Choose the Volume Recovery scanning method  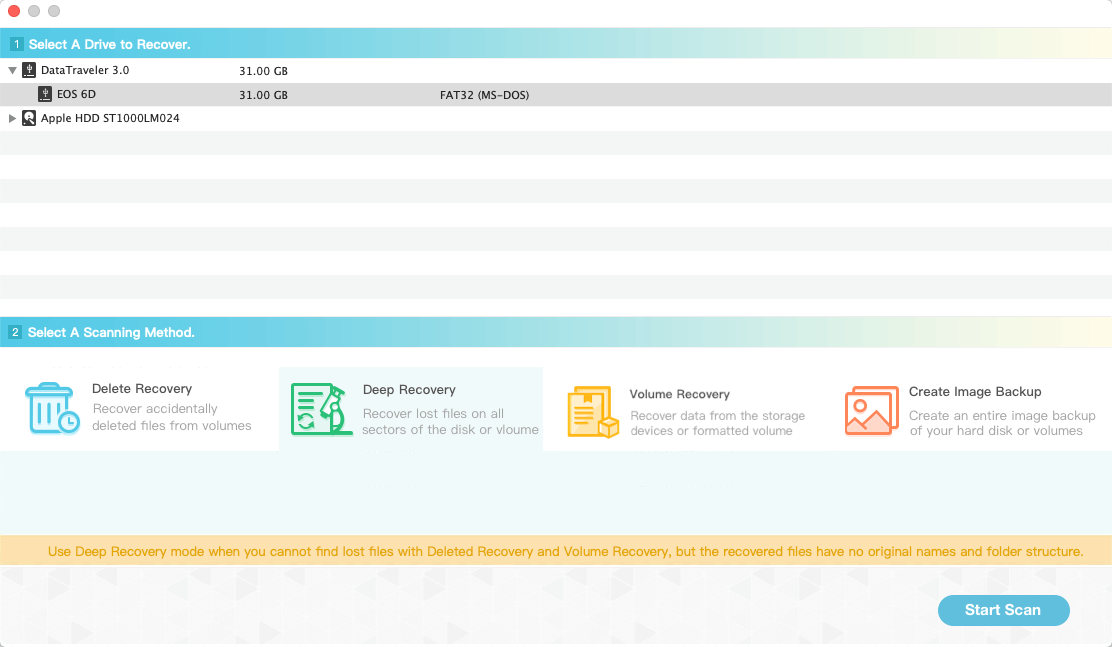[686, 412]
